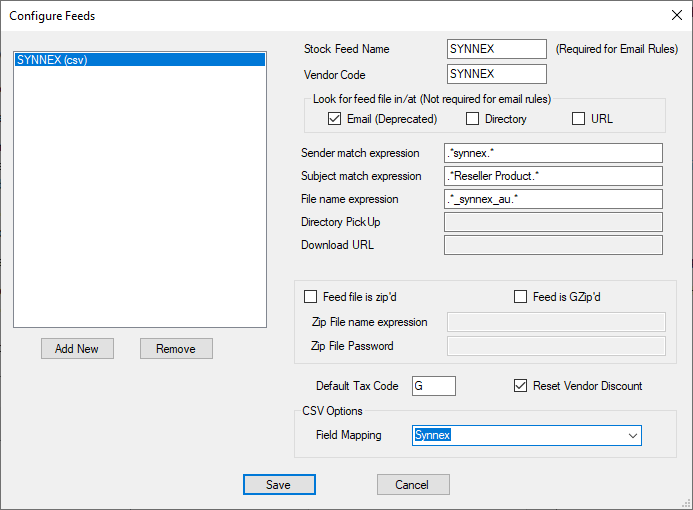Click the Add New button
Viewport: 693px width, 510px height.
77,349
